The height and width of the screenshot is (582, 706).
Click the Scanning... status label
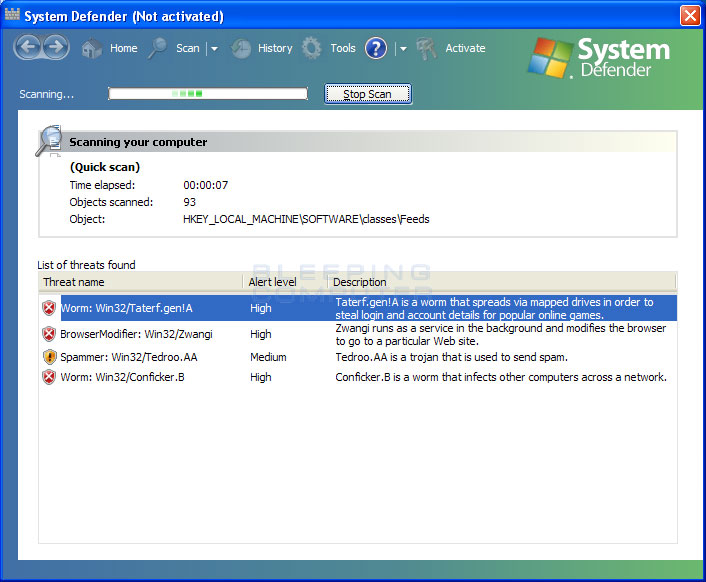pos(46,94)
